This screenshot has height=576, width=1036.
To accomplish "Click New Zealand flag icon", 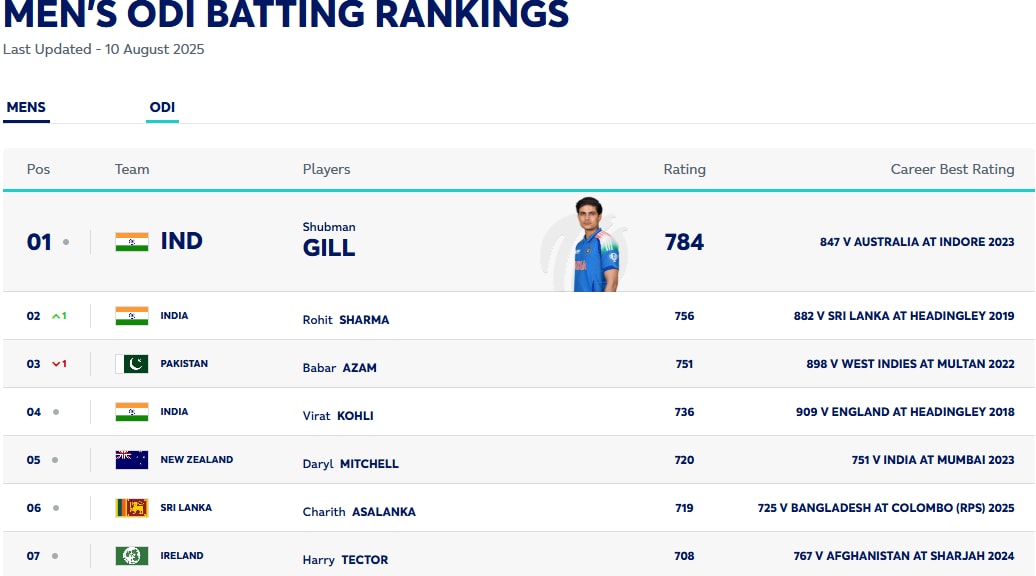I will tap(131, 460).
